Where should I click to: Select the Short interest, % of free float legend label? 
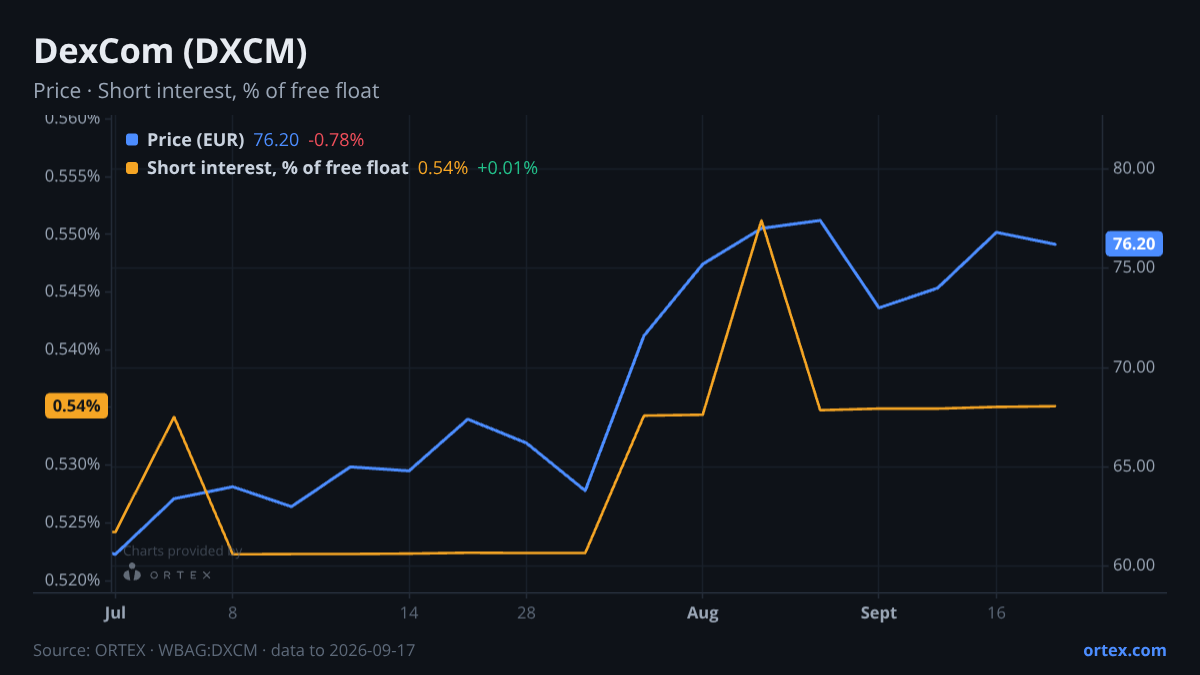point(277,168)
